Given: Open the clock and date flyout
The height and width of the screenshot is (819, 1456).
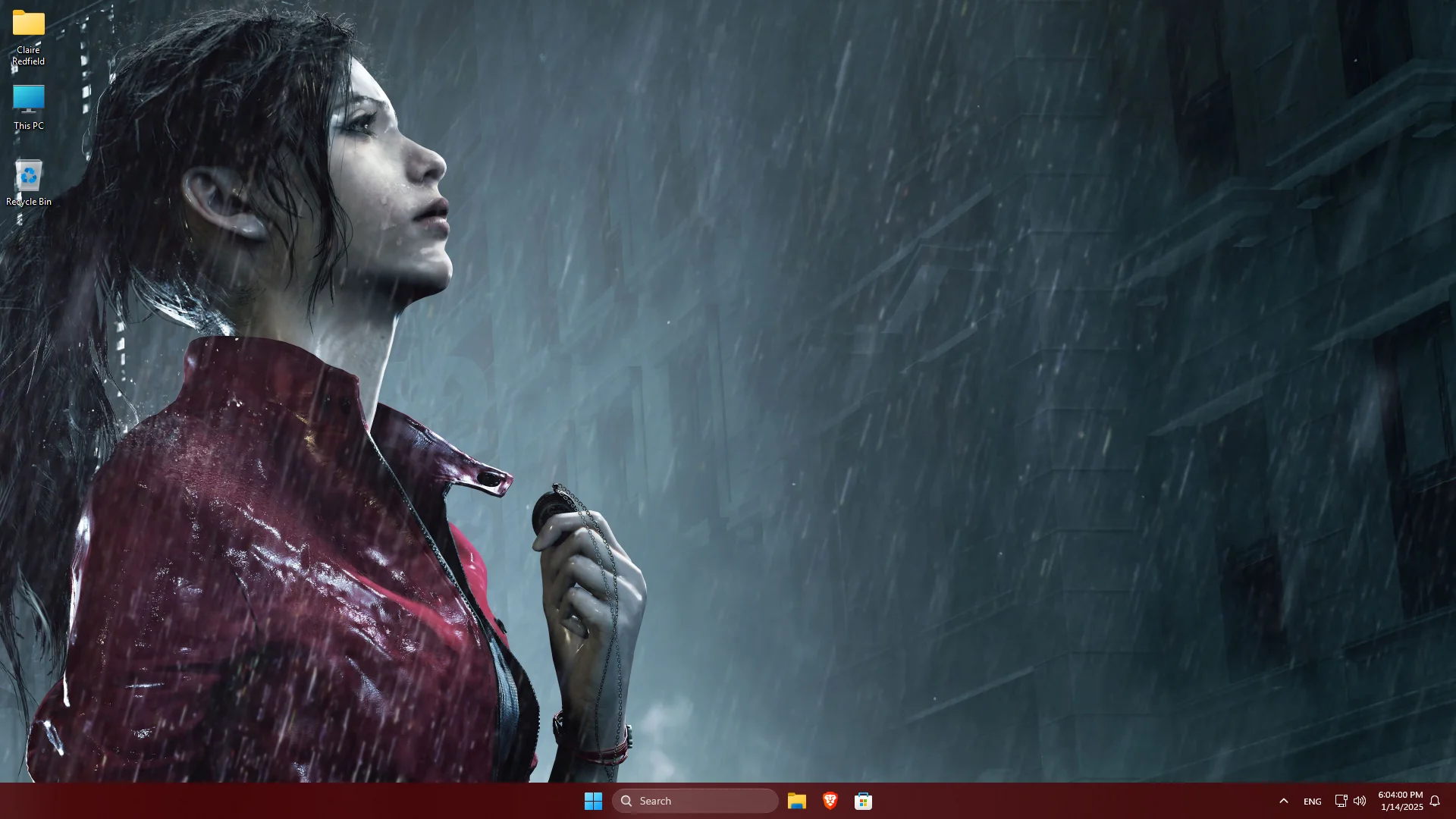Looking at the screenshot, I should coord(1400,801).
